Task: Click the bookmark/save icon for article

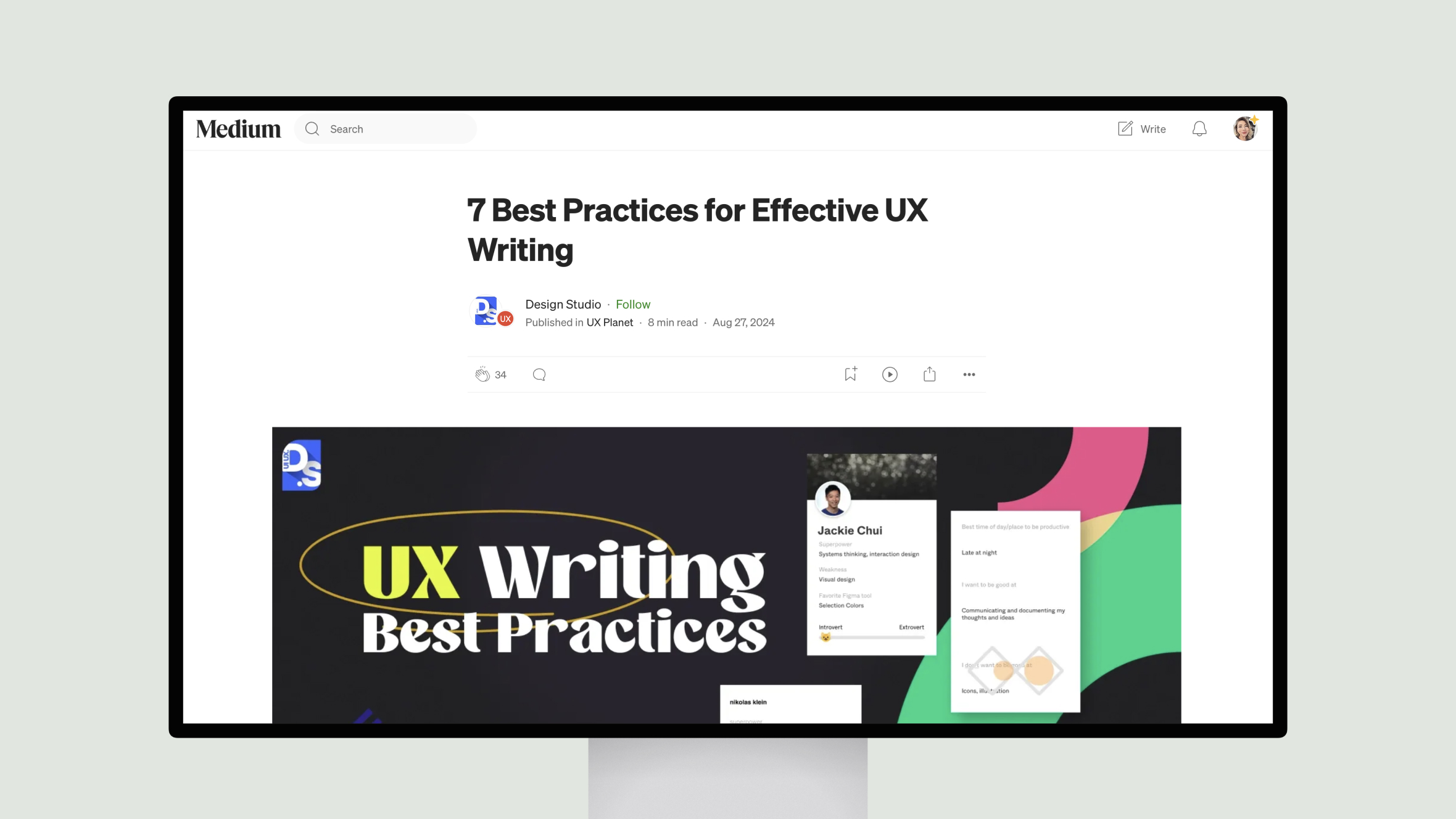Action: 850,374
